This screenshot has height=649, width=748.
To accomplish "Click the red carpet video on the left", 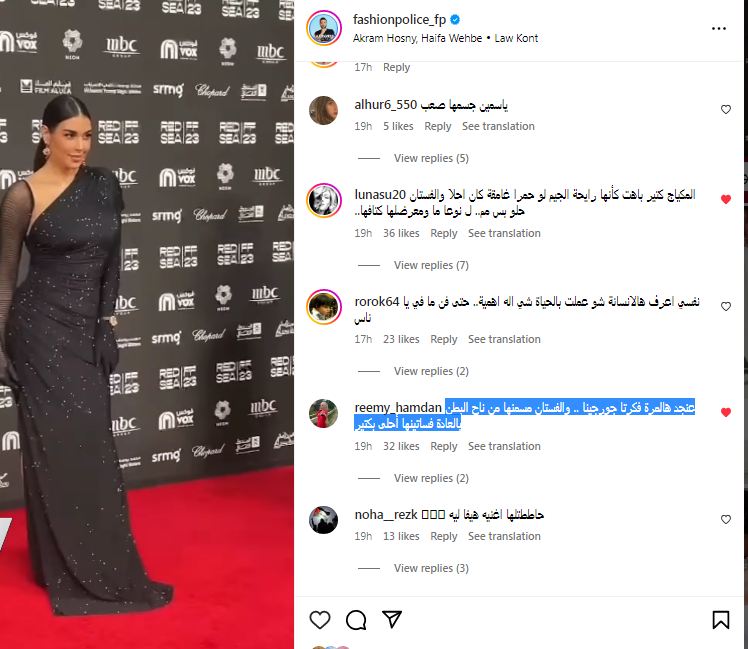I will (x=147, y=324).
